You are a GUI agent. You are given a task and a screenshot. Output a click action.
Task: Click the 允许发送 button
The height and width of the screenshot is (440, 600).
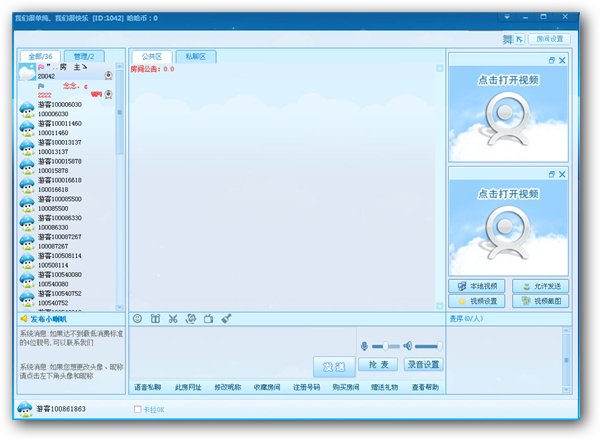click(540, 286)
